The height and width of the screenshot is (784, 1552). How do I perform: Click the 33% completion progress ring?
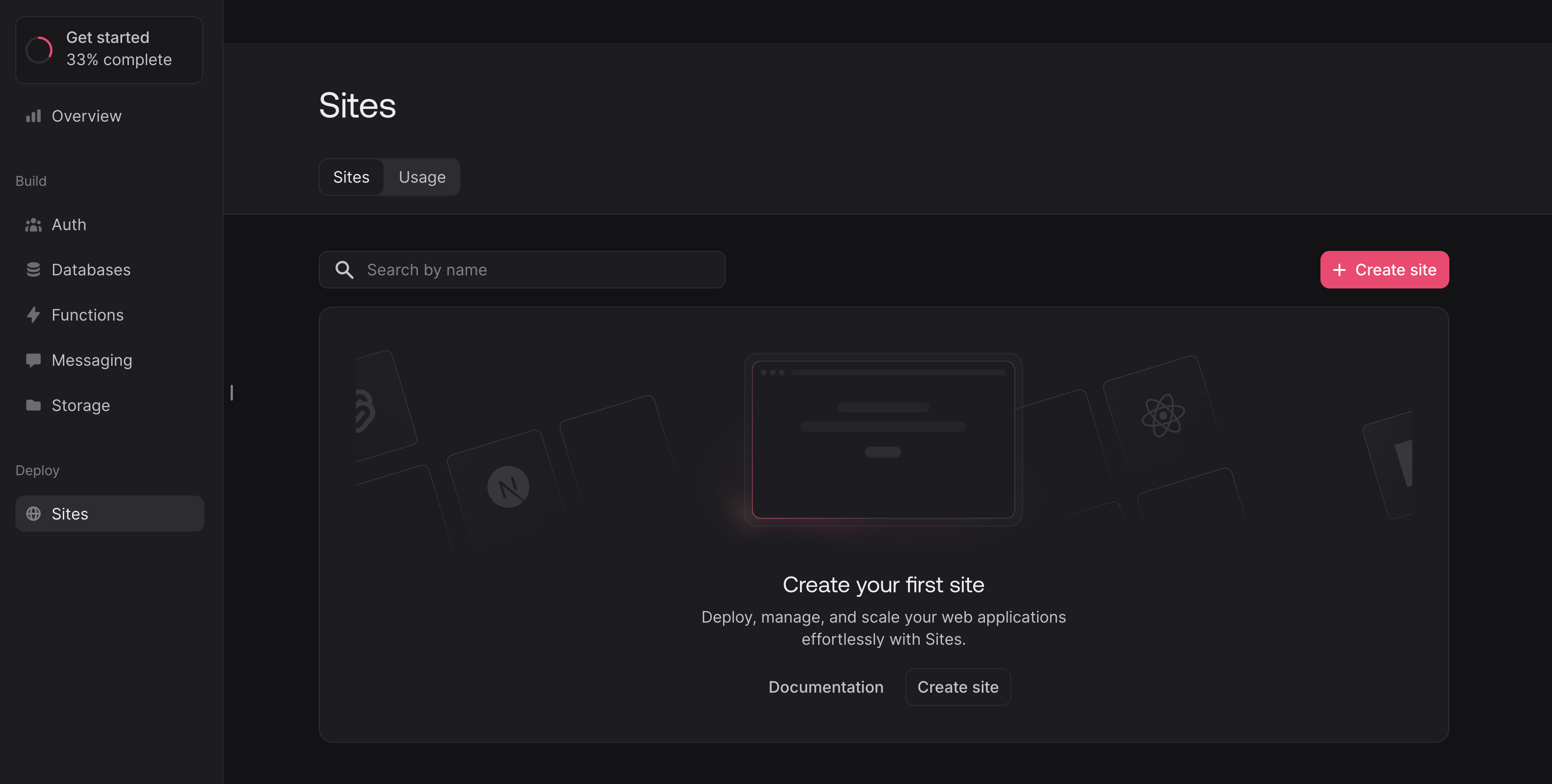coord(38,49)
